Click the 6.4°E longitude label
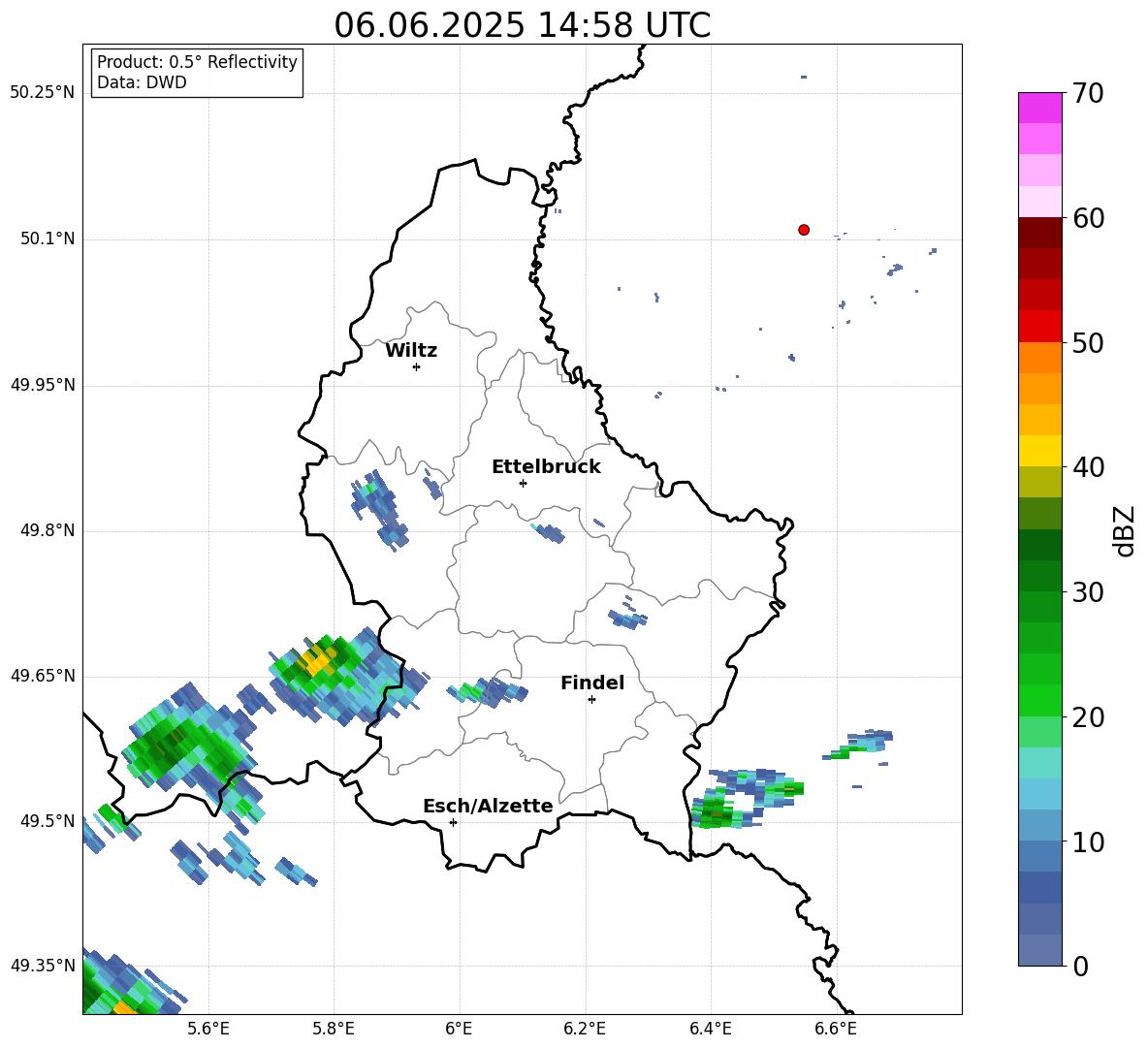1148x1048 pixels. (710, 1029)
